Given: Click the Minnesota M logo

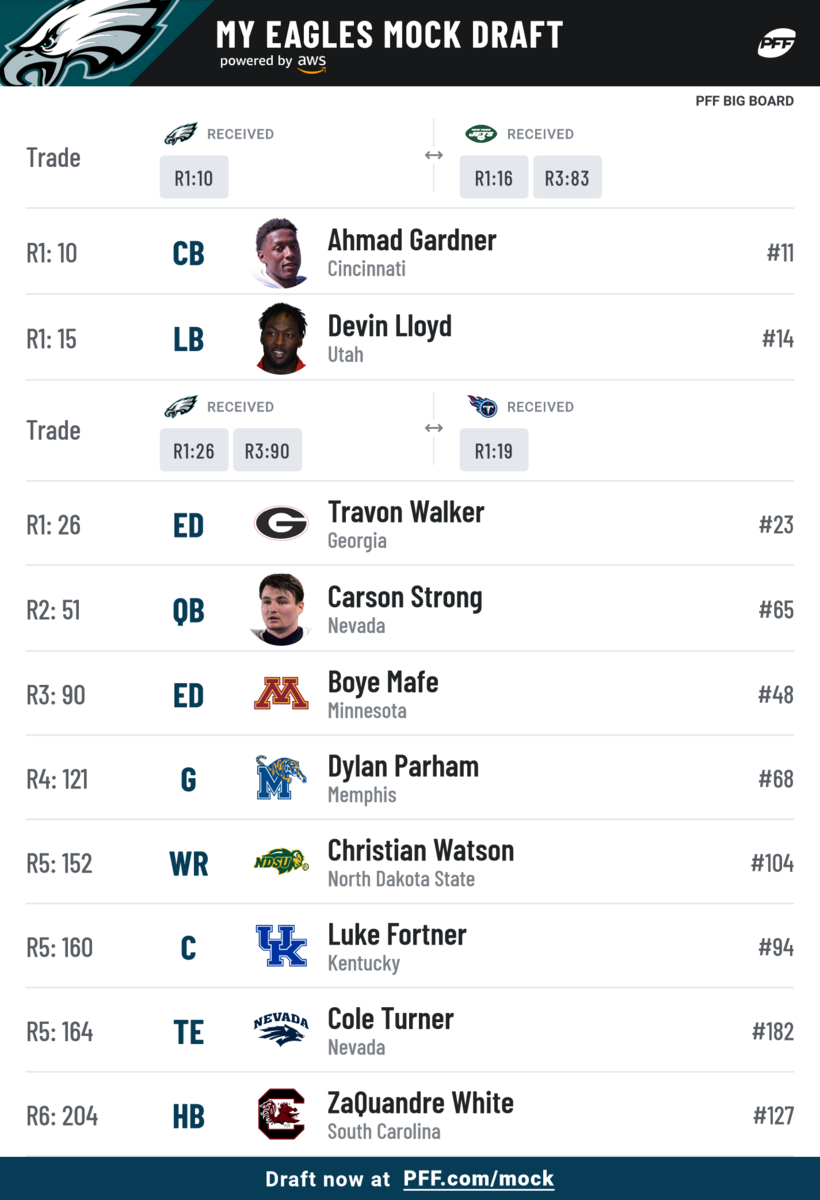Looking at the screenshot, I should click(281, 693).
